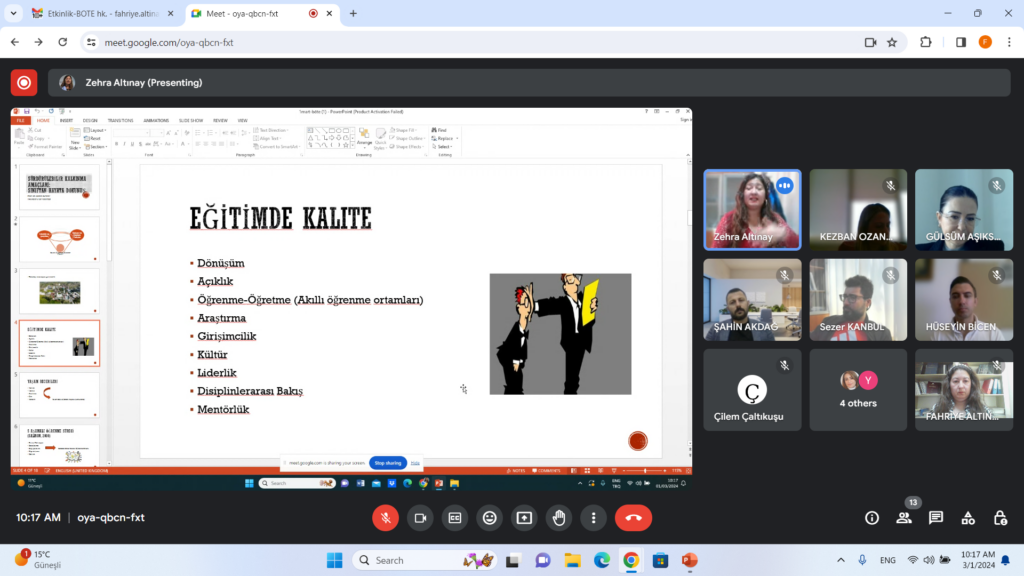Show hidden icons in system tray
Image resolution: width=1024 pixels, height=576 pixels.
click(840, 560)
